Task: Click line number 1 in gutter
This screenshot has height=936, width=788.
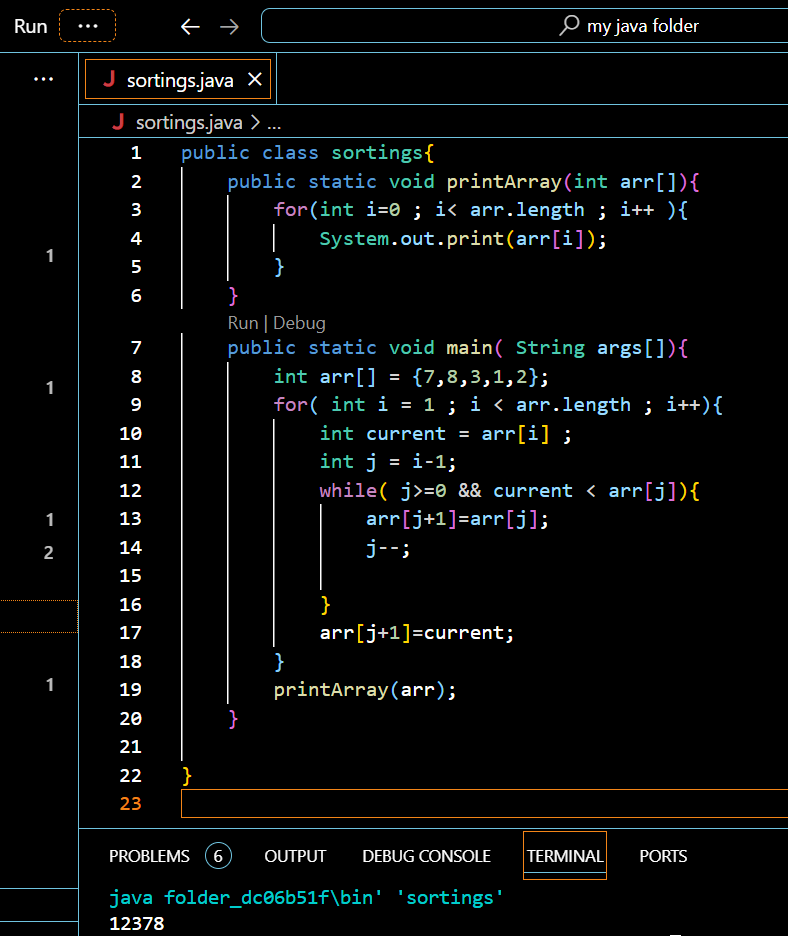Action: click(136, 153)
